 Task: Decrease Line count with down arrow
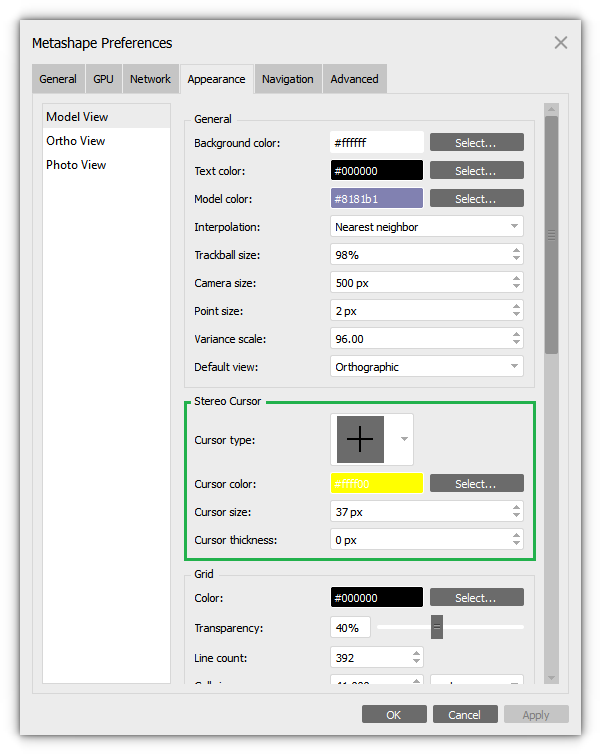pos(416,662)
